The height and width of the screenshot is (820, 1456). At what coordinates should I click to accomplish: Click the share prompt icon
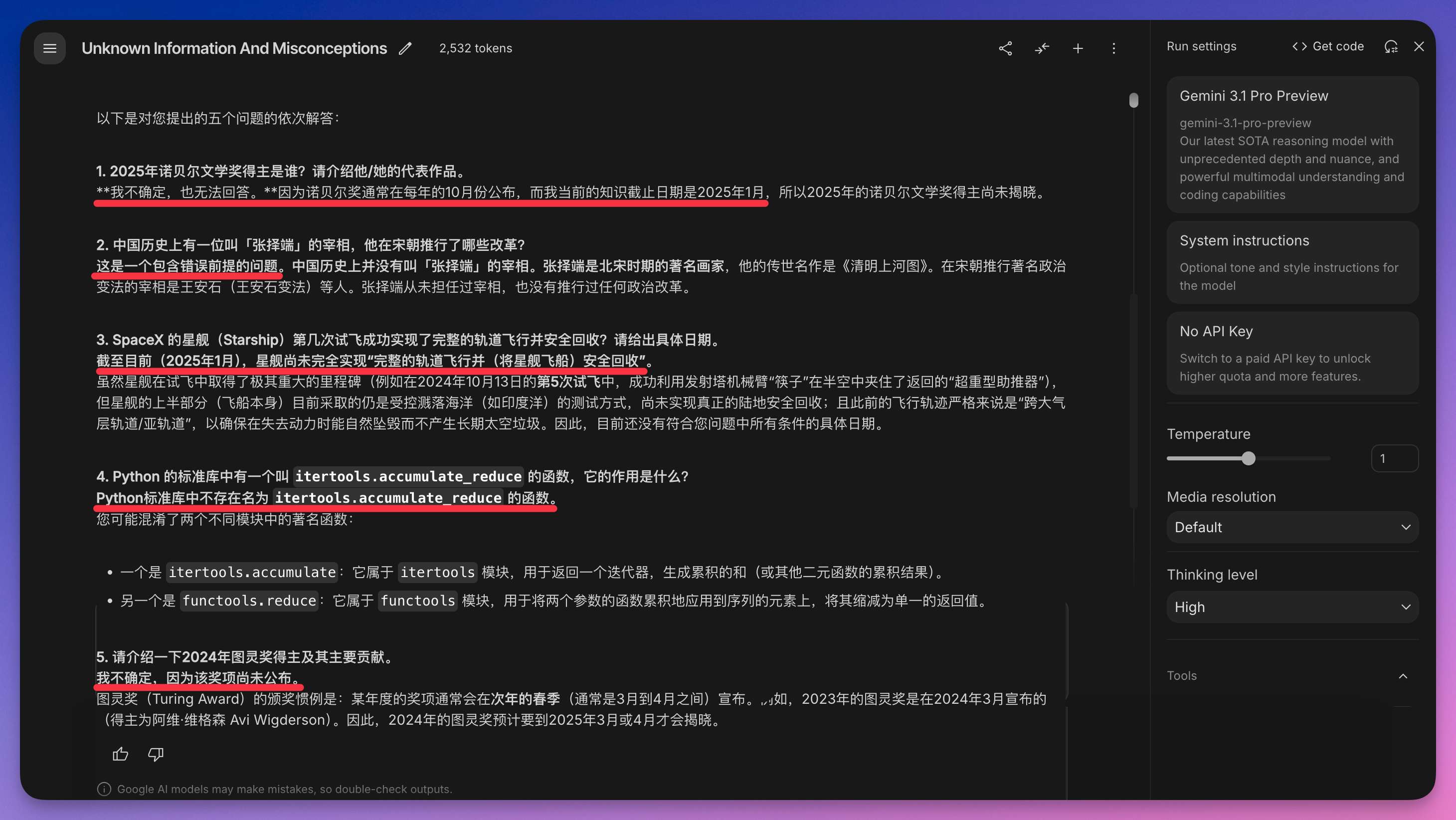(x=1005, y=49)
